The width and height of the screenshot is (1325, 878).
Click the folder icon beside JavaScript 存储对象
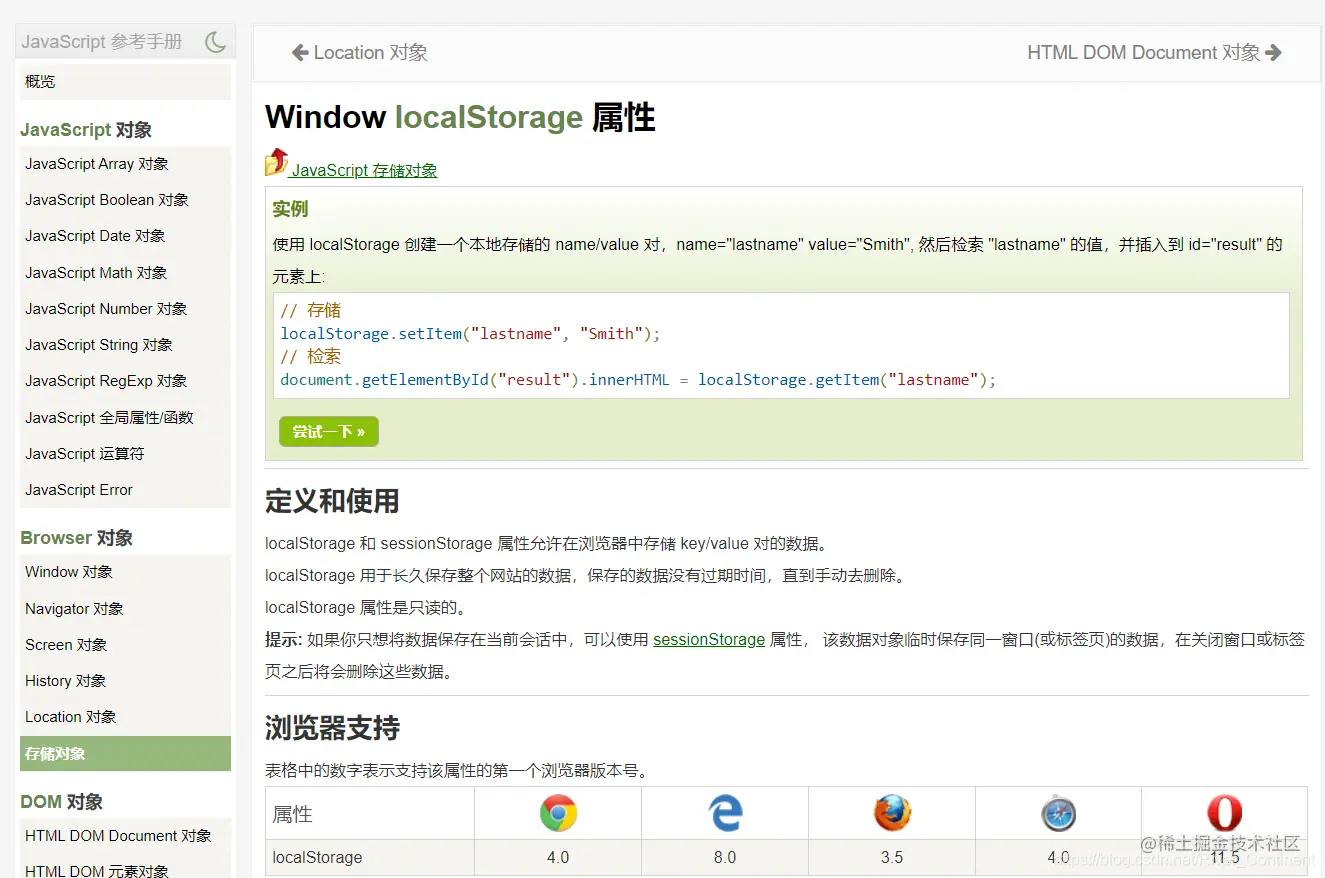click(x=276, y=163)
